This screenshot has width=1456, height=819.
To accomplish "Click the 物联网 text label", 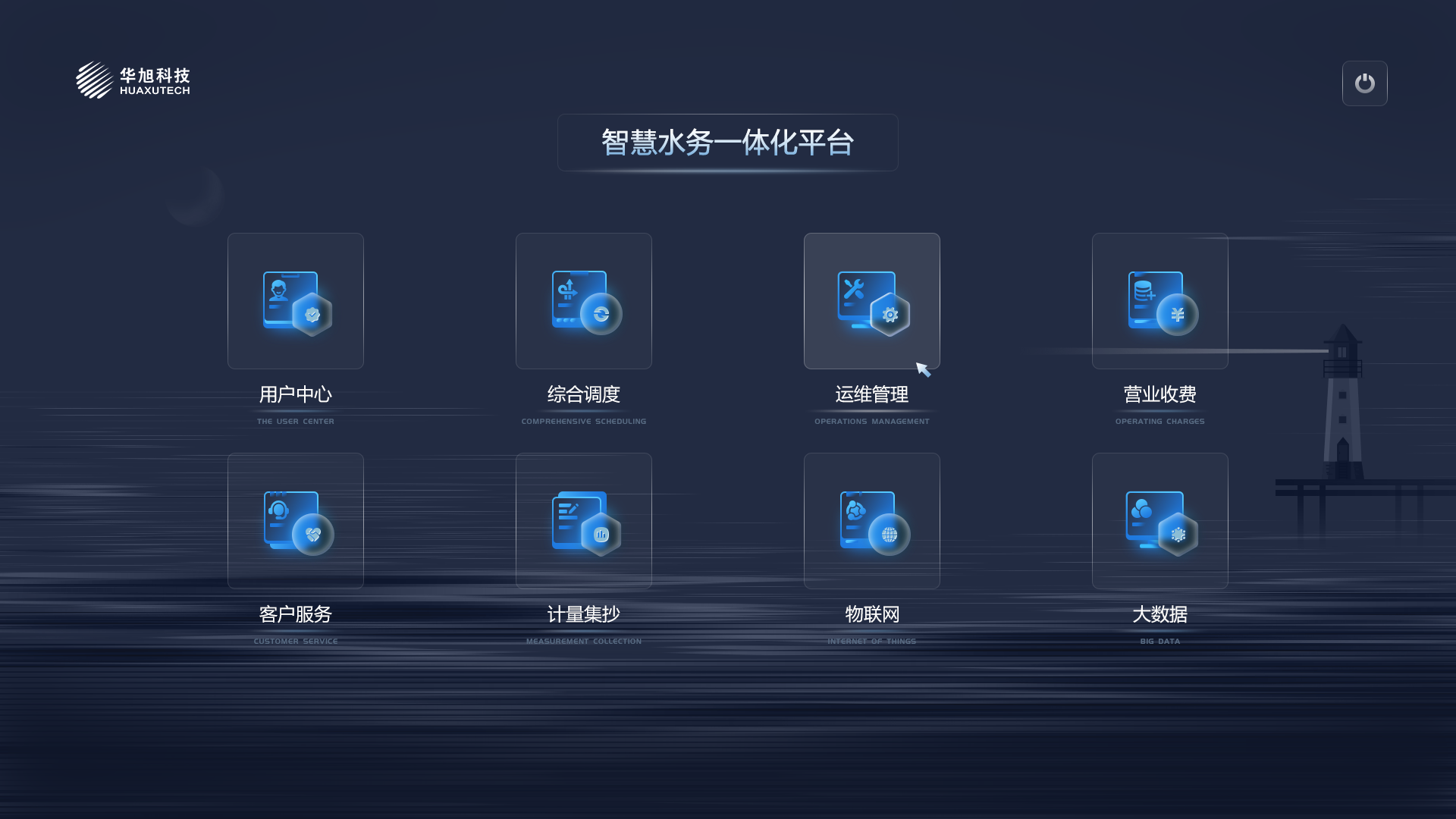I will pyautogui.click(x=872, y=614).
